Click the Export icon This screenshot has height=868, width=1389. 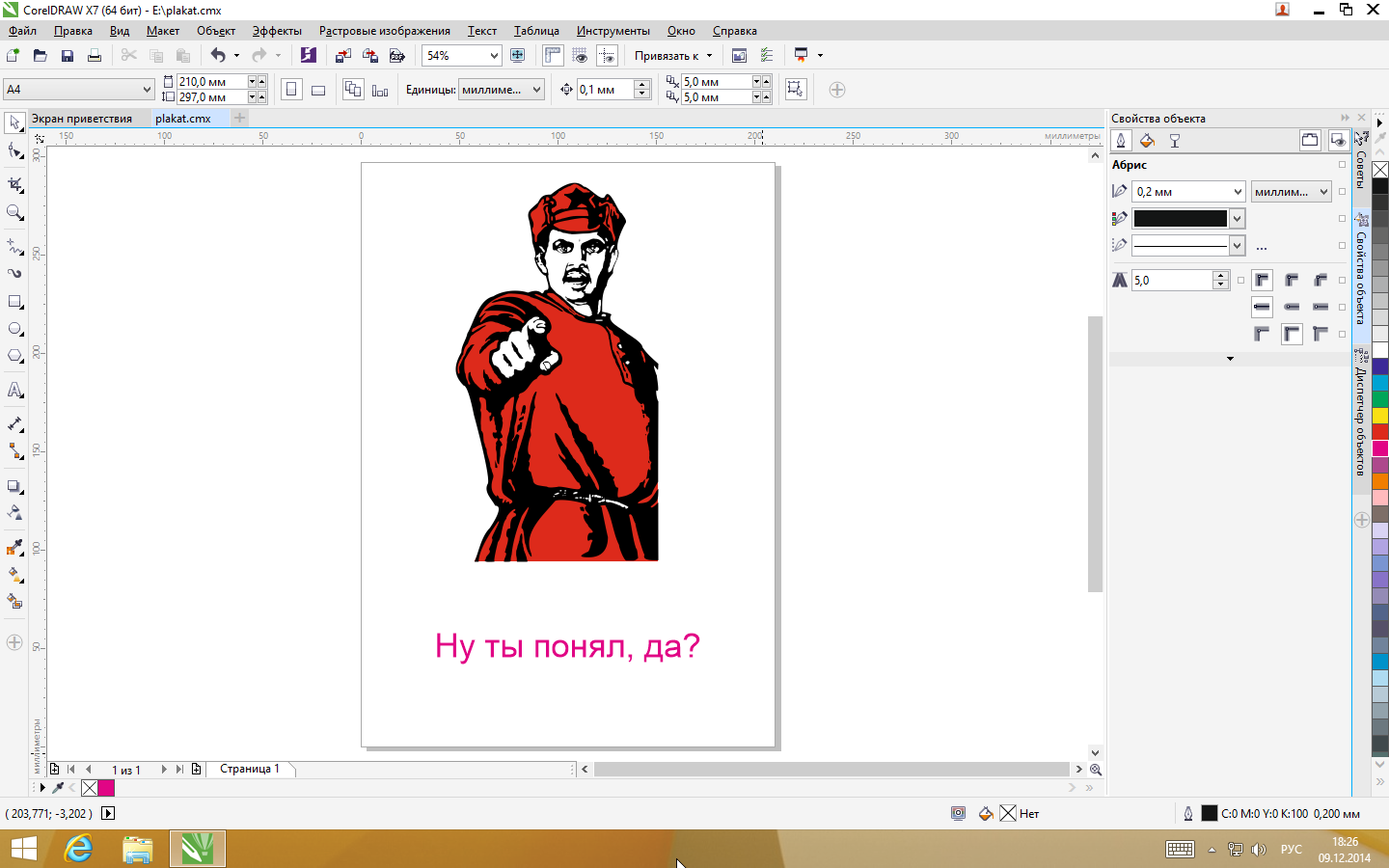coord(370,56)
